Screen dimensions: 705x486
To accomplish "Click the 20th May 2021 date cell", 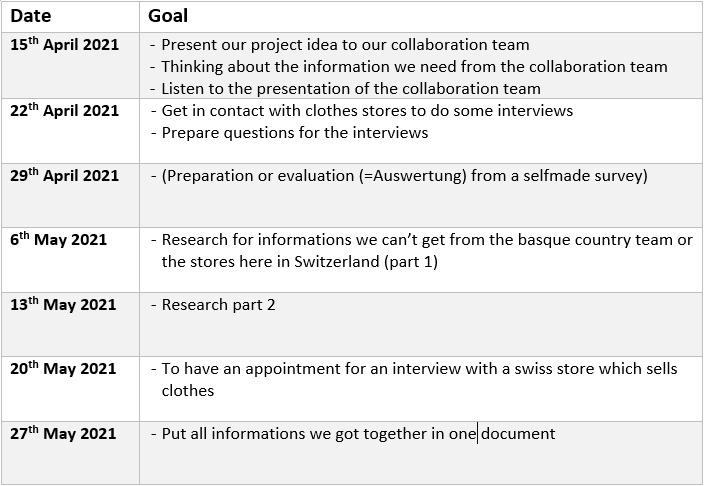I will 64,369.
